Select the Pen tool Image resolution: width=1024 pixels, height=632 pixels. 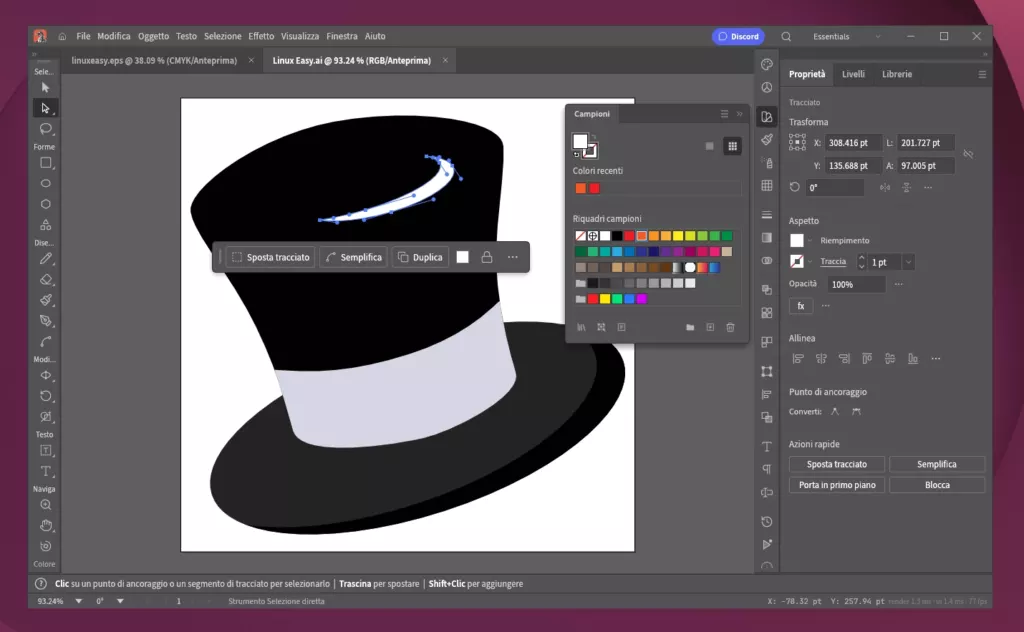45,321
